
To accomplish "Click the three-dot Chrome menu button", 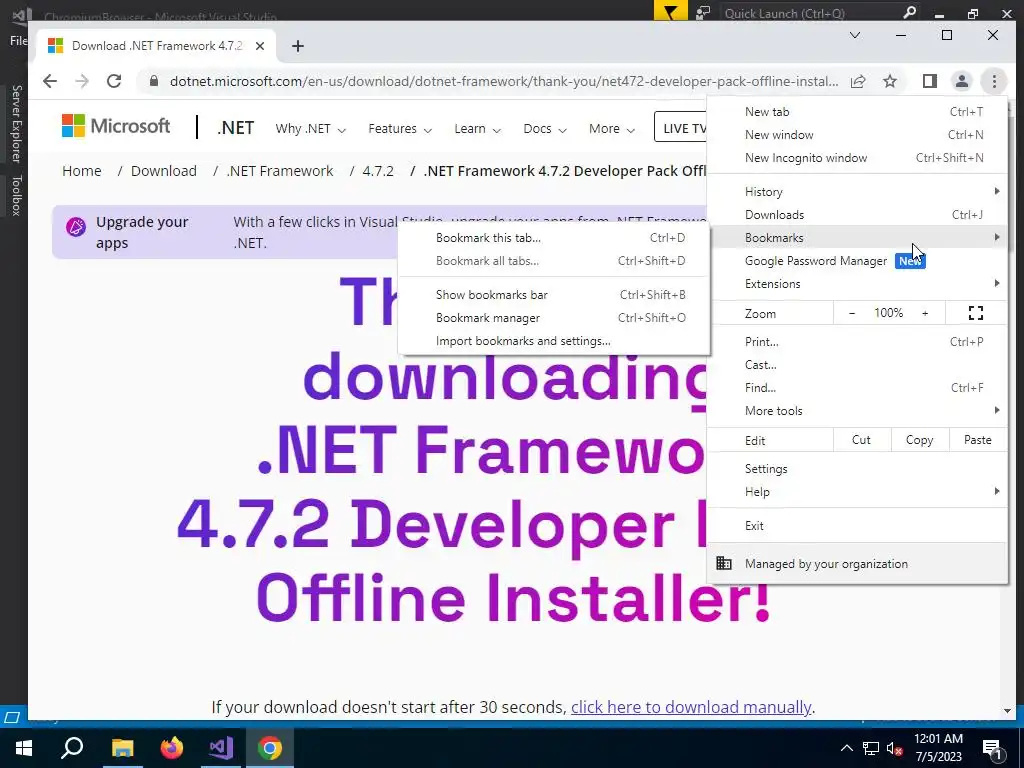I will click(x=994, y=81).
